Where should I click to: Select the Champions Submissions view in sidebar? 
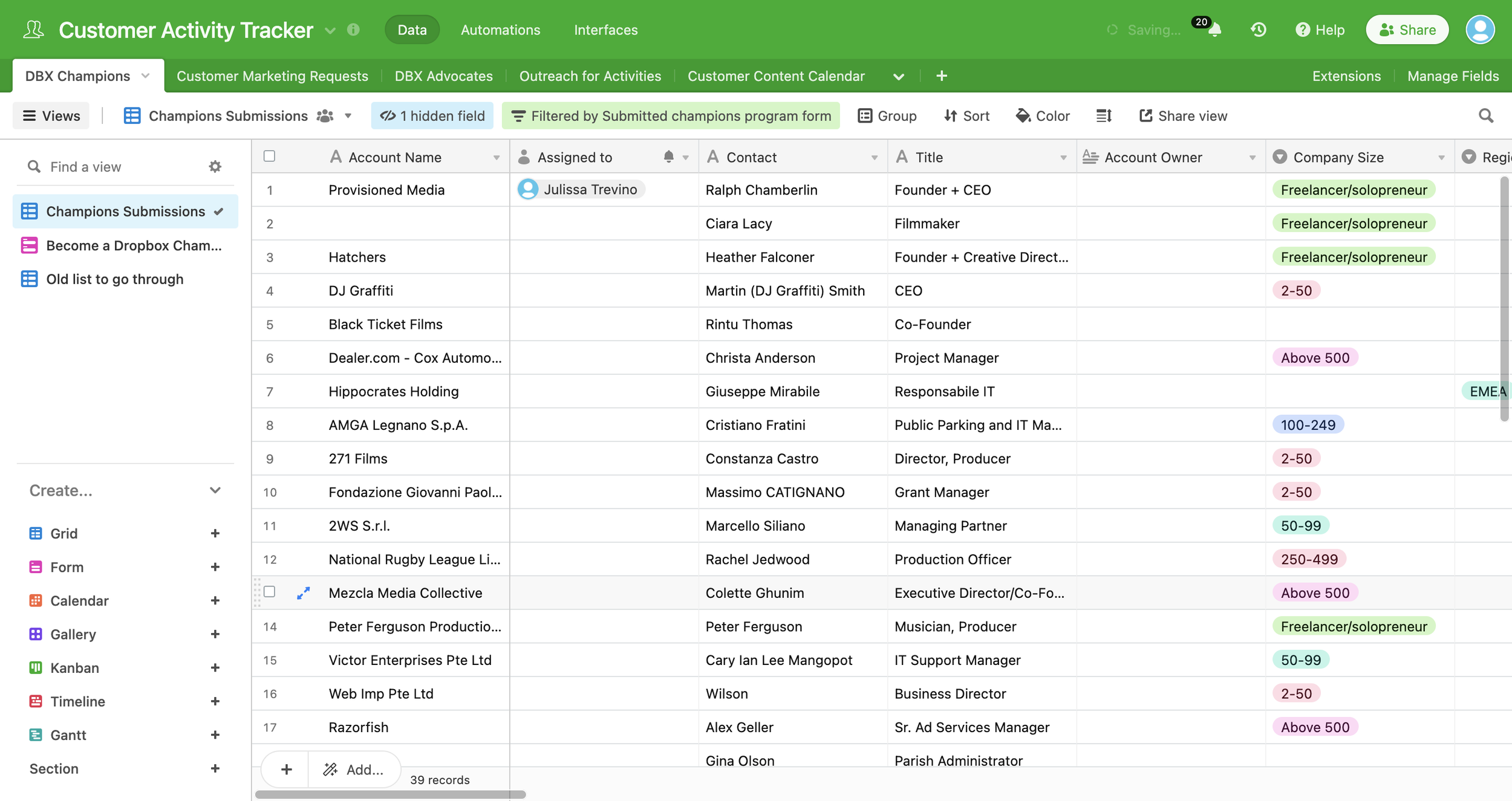[x=125, y=211]
